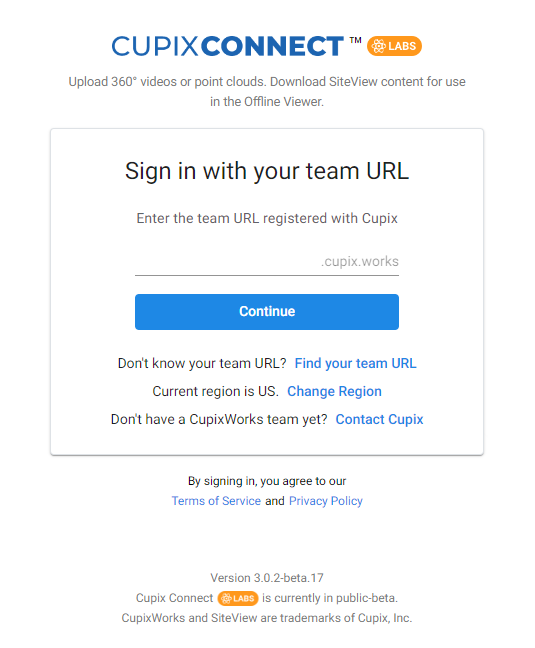This screenshot has width=535, height=648.
Task: Click the atom icon inside header LABS badge
Action: [378, 46]
